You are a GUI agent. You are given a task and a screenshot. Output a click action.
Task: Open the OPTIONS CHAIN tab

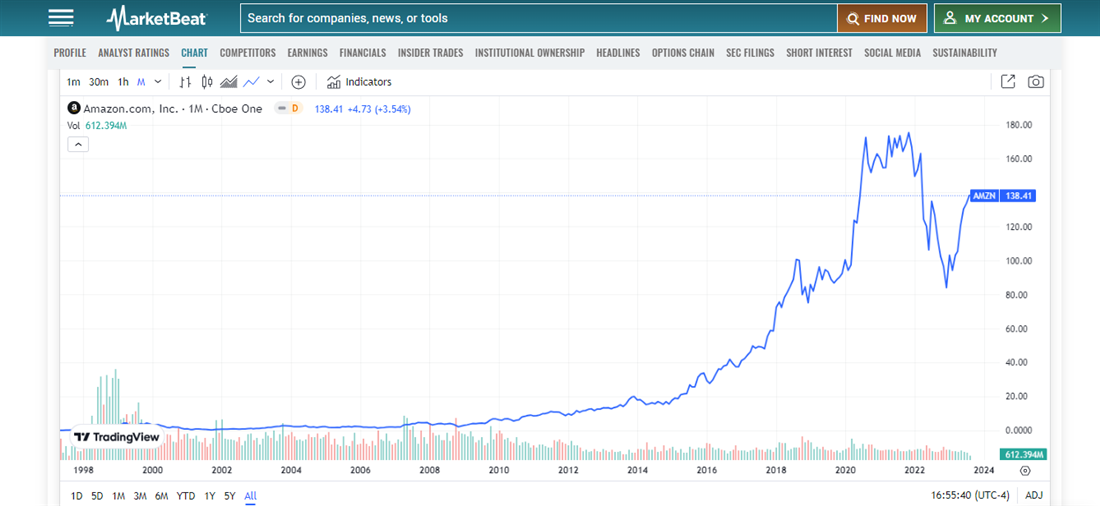pos(683,53)
